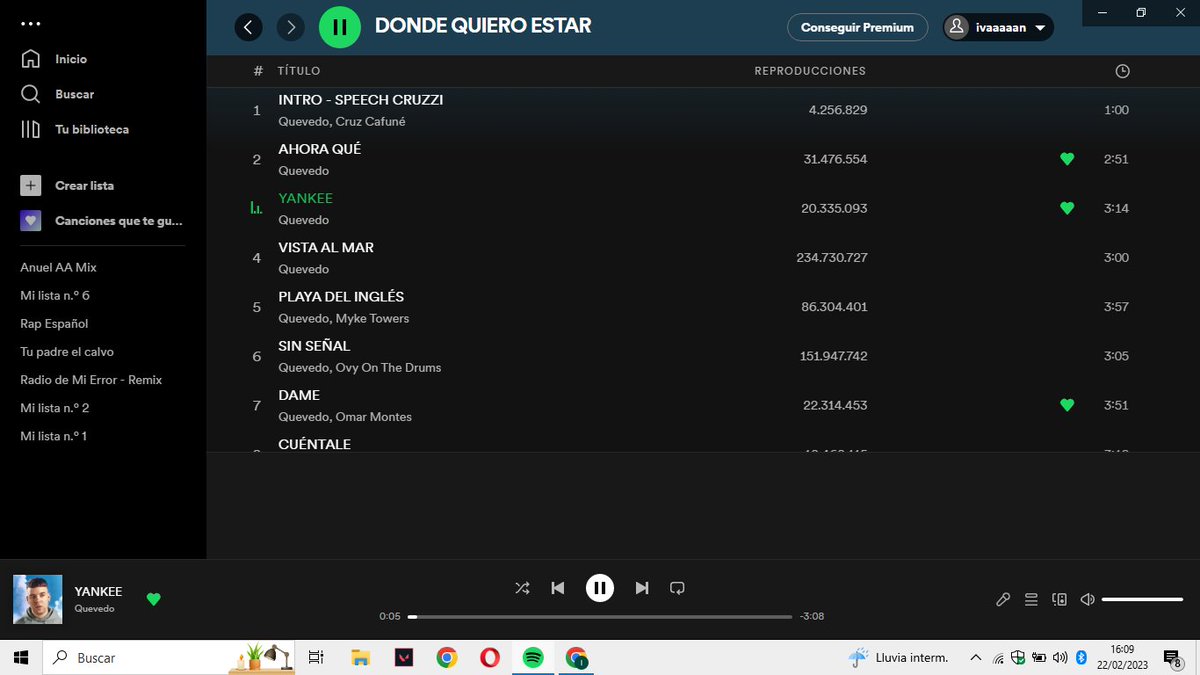Open the ivaaaaan account dropdown
1200x675 pixels.
[997, 27]
